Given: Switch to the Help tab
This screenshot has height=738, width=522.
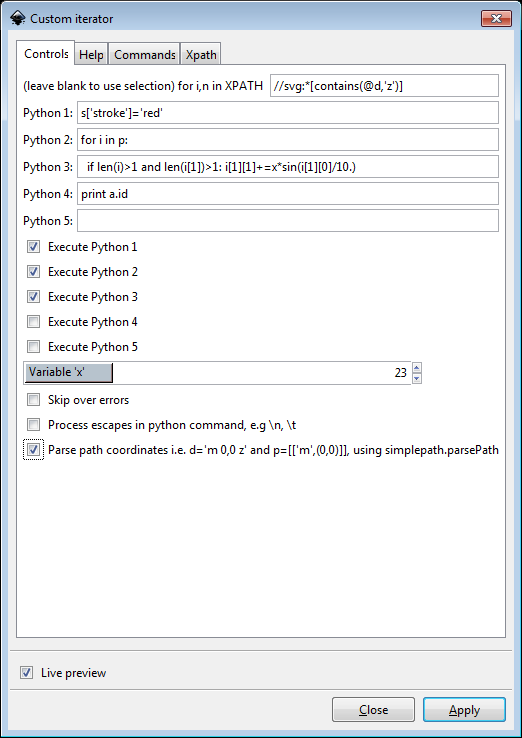Looking at the screenshot, I should [91, 55].
